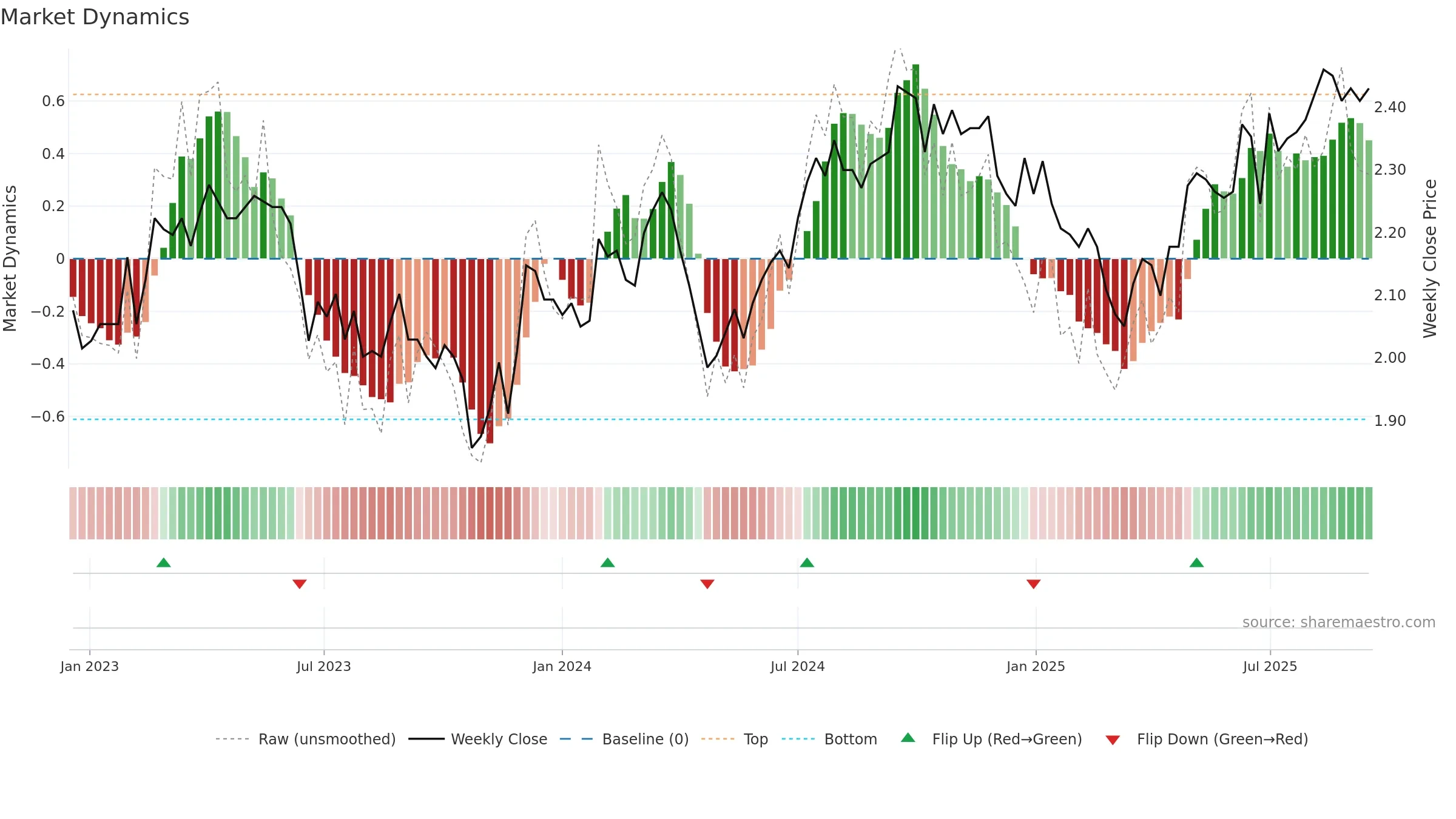The height and width of the screenshot is (819, 1456).
Task: Click the red Flip Down triangle icon in the legend
Action: tap(1113, 740)
